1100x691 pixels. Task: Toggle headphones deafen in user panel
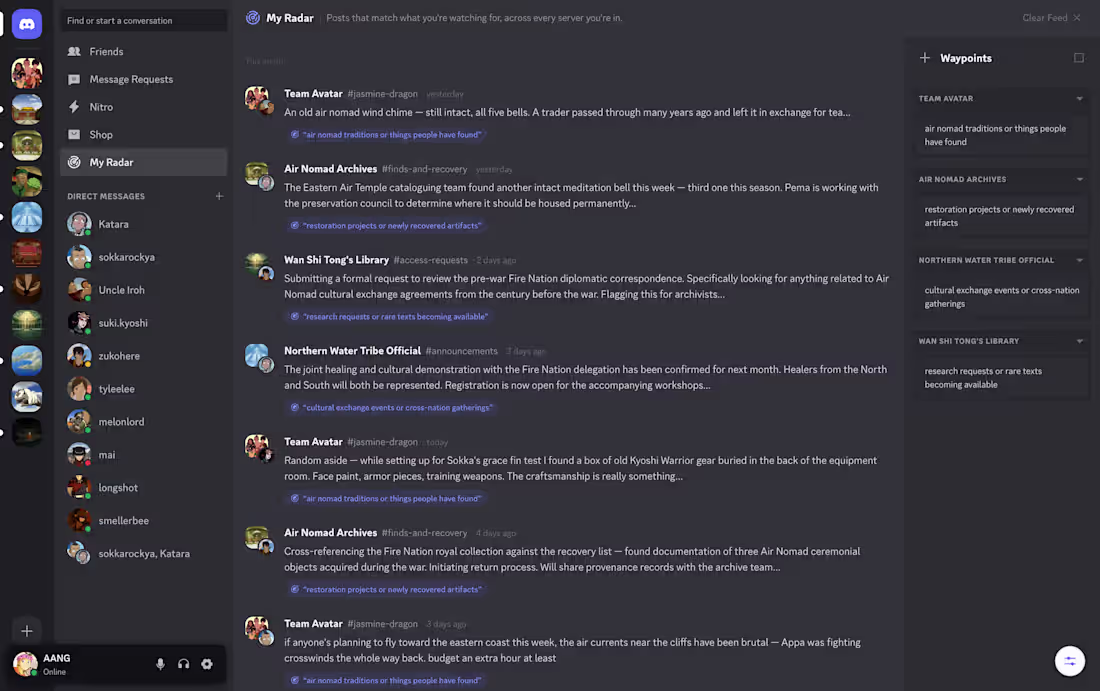[183, 664]
